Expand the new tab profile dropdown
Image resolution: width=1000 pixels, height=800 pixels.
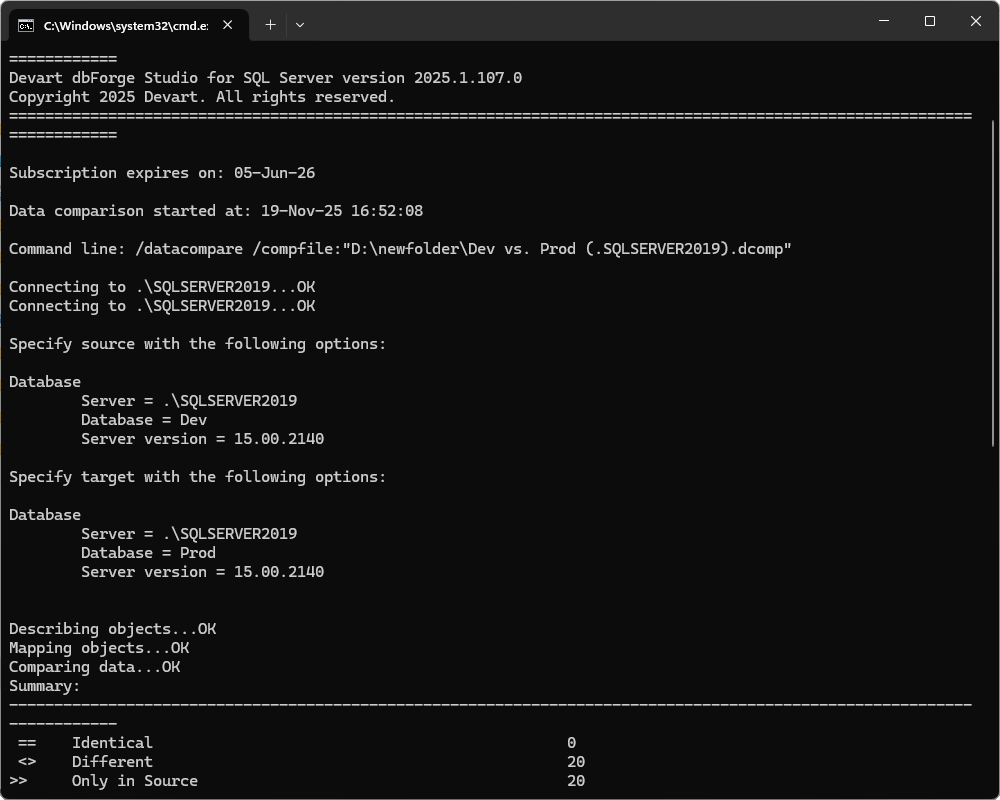299,24
